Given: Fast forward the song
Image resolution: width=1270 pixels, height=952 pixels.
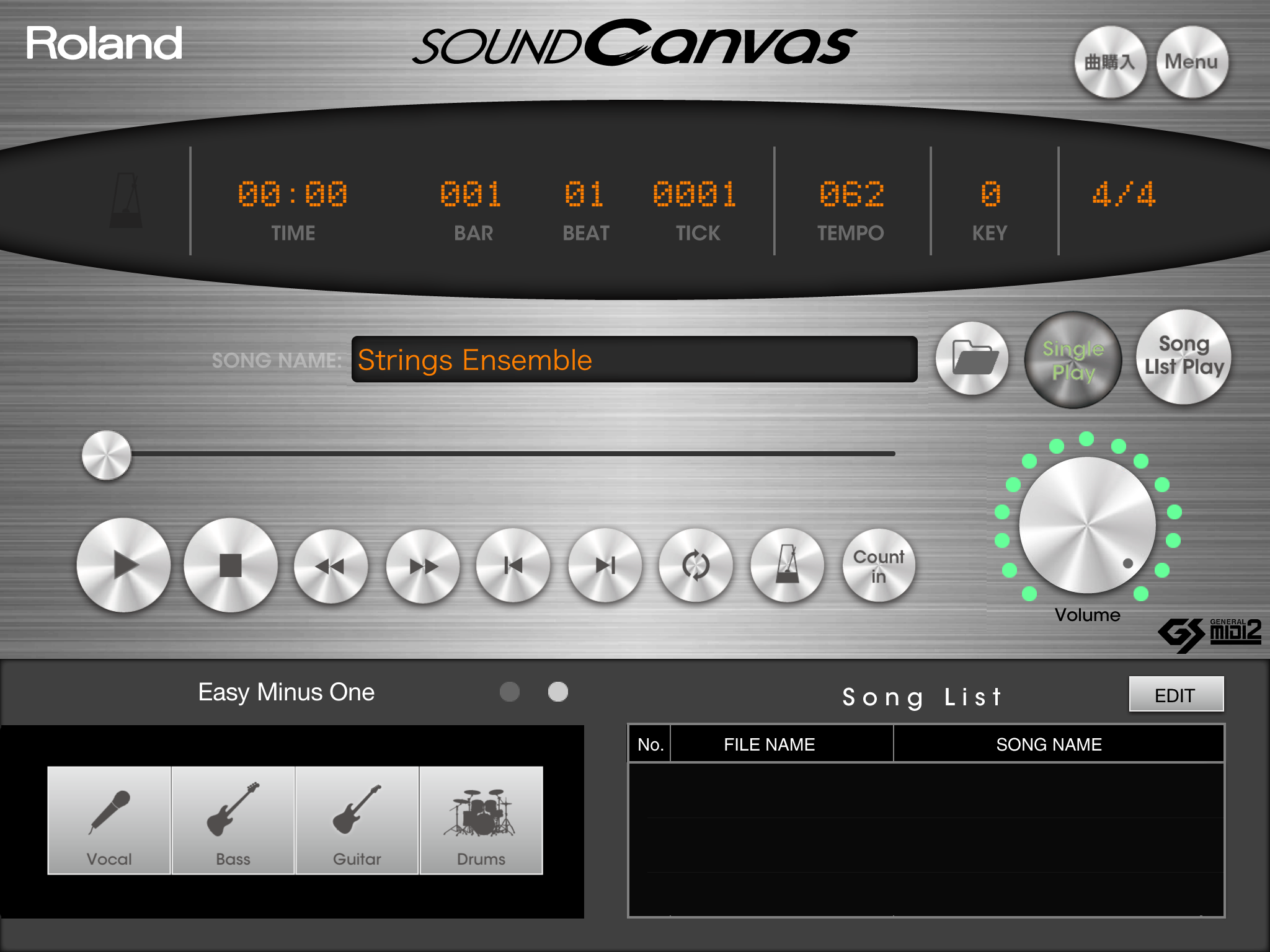Looking at the screenshot, I should tap(423, 566).
